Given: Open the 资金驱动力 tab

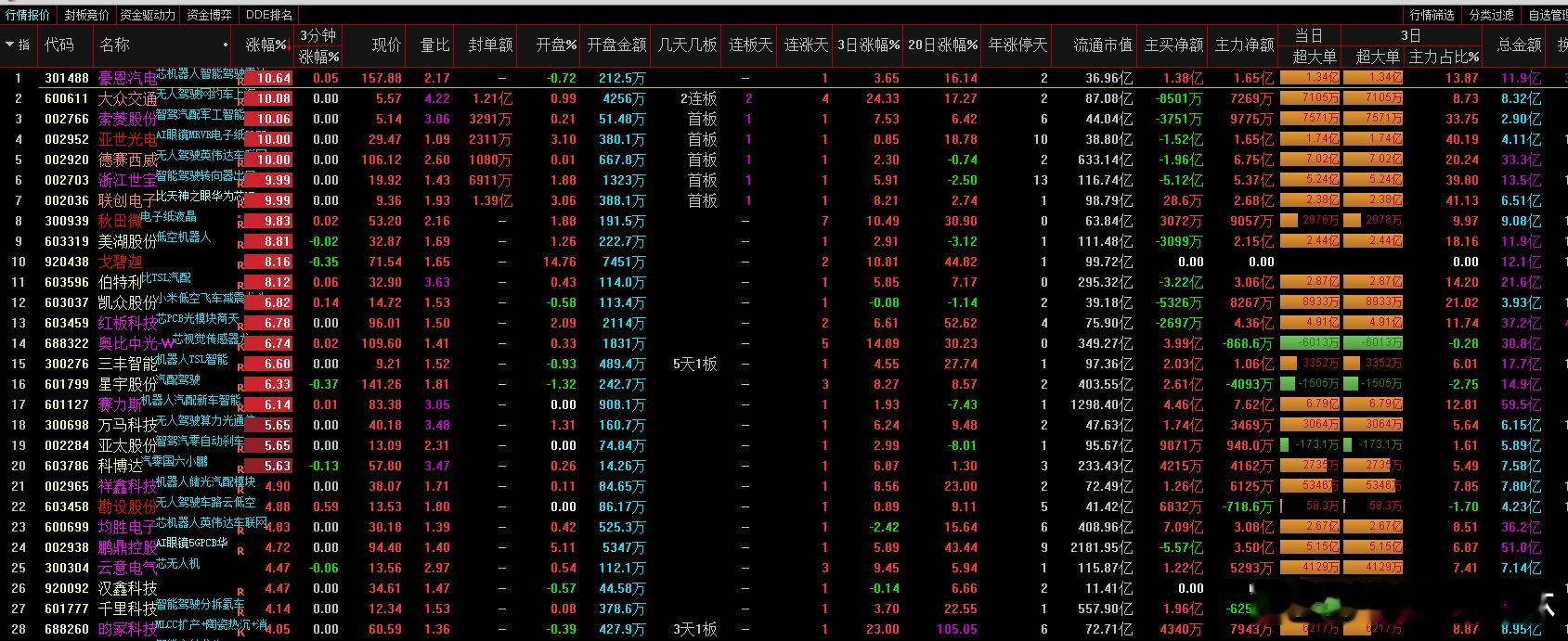Looking at the screenshot, I should pyautogui.click(x=148, y=15).
